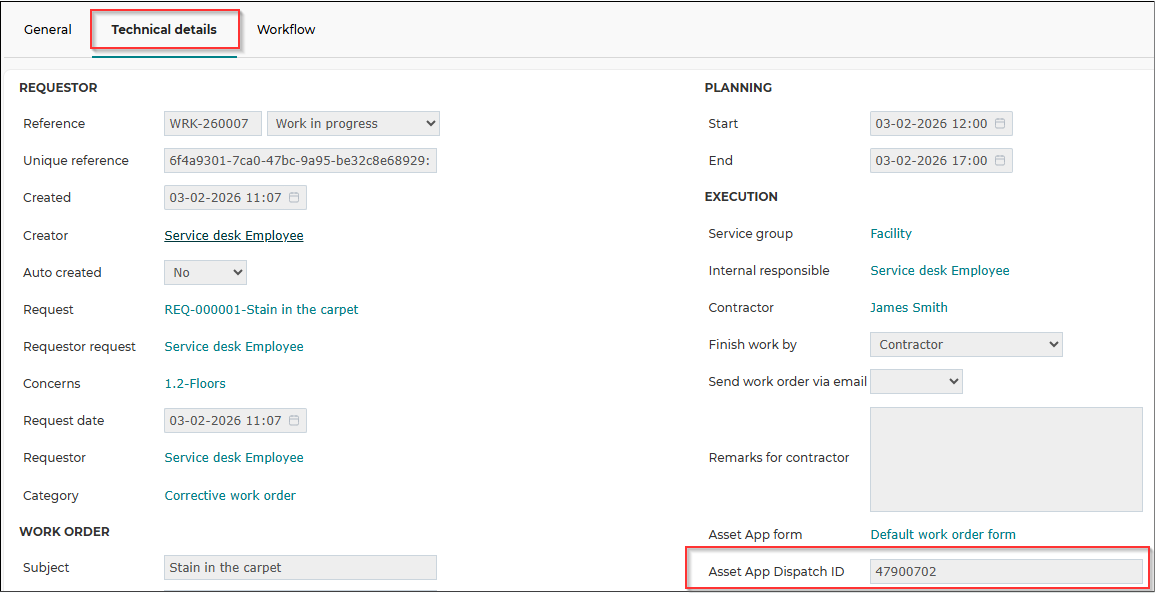Switch to the General tab
The width and height of the screenshot is (1155, 593).
(x=48, y=30)
